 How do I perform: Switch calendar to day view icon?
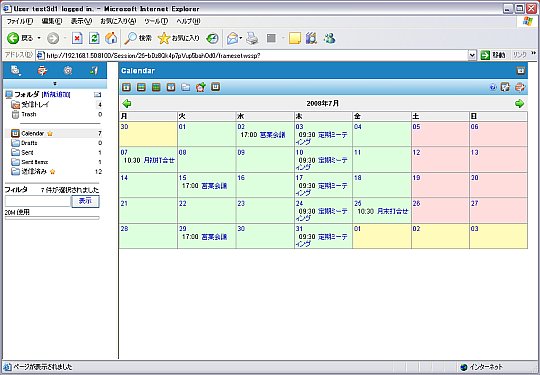tap(126, 87)
